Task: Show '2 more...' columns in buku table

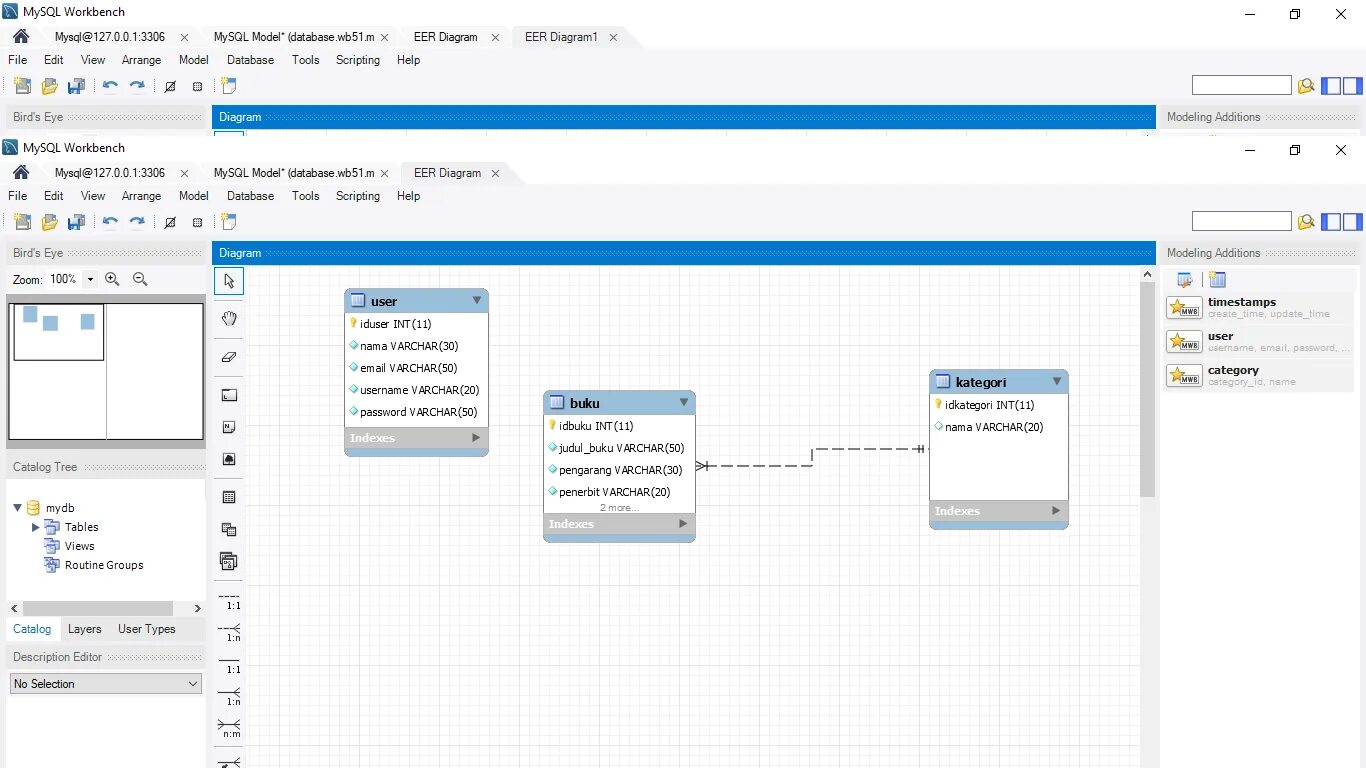Action: (619, 508)
